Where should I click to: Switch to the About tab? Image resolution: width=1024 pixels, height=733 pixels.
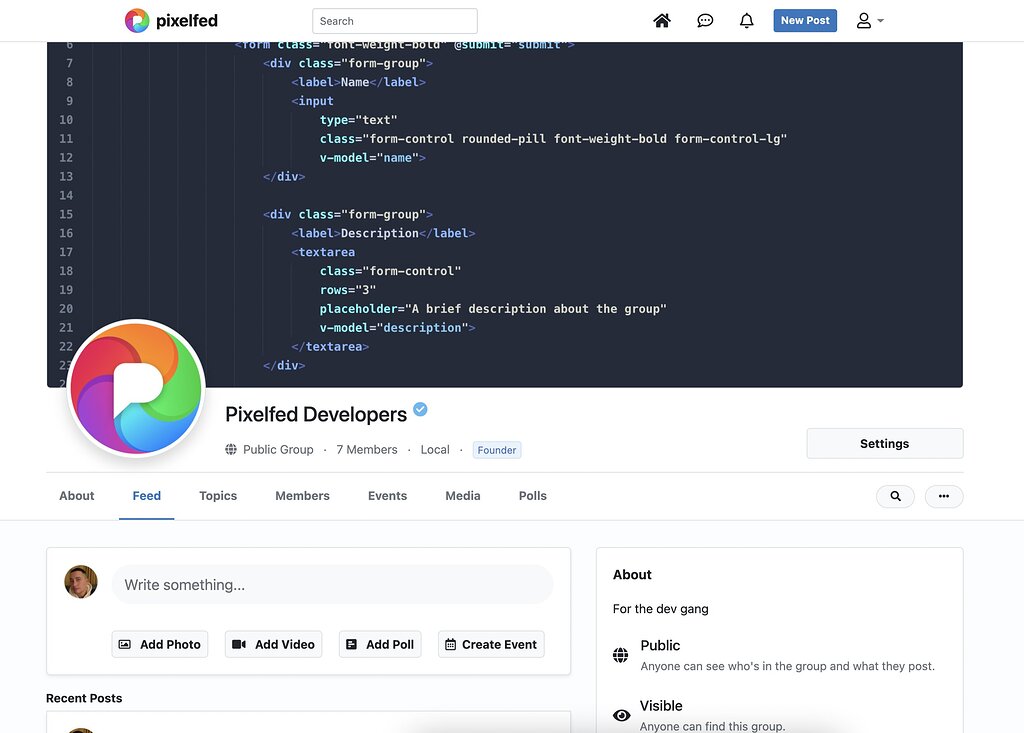click(x=77, y=496)
